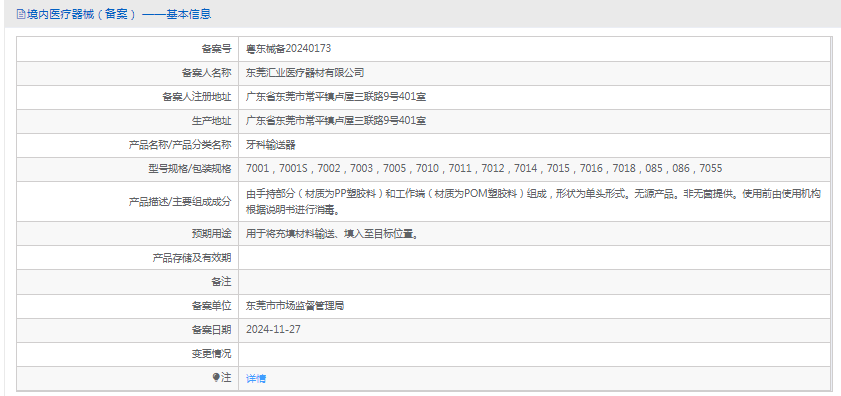
Task: Click the 备案号 row label
Action: [x=216, y=49]
